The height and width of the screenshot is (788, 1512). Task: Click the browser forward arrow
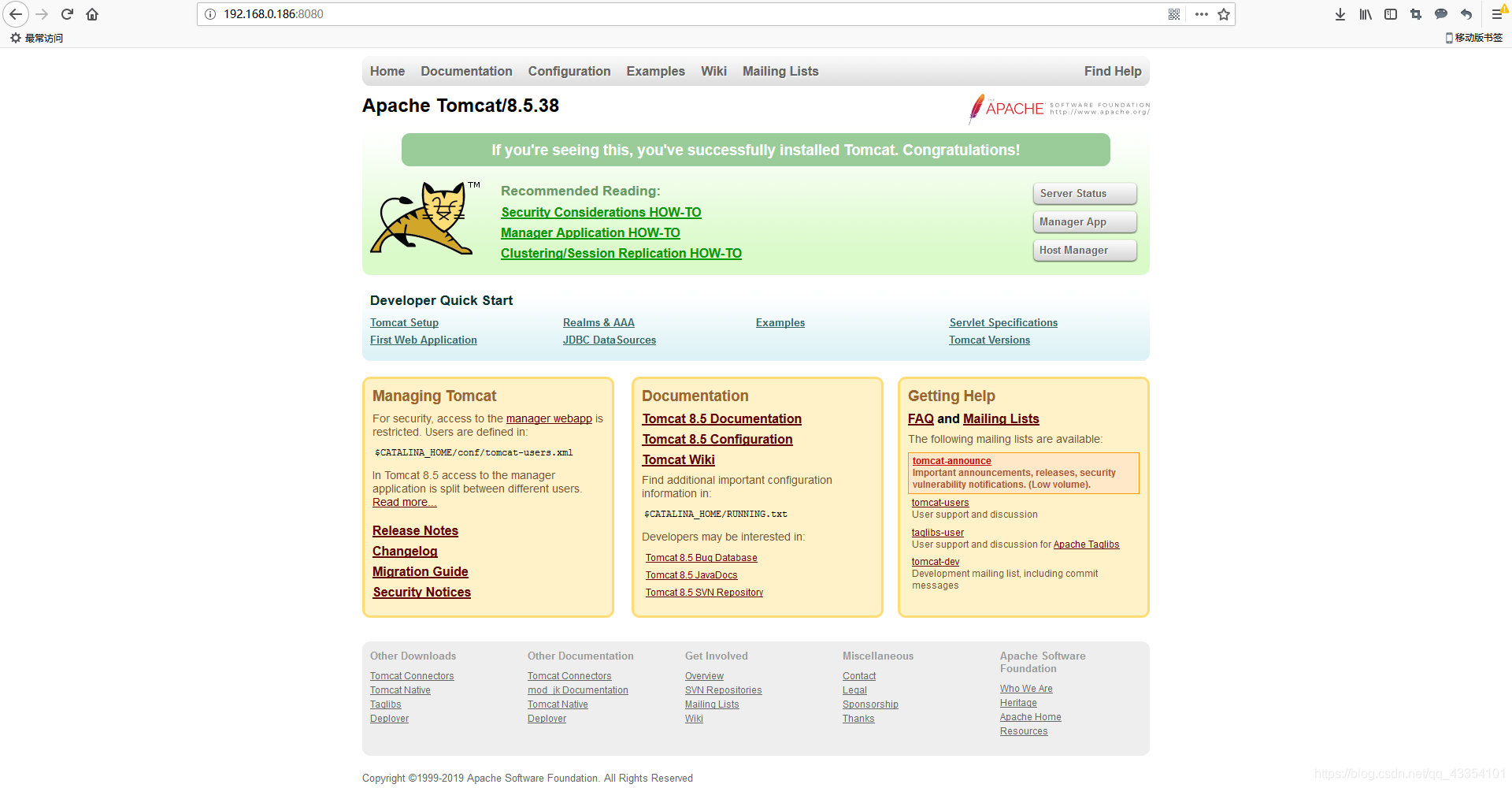42,14
